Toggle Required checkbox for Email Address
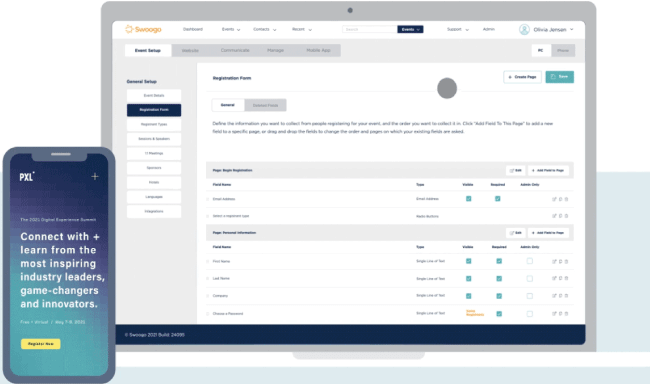The height and width of the screenshot is (384, 650). [x=498, y=199]
